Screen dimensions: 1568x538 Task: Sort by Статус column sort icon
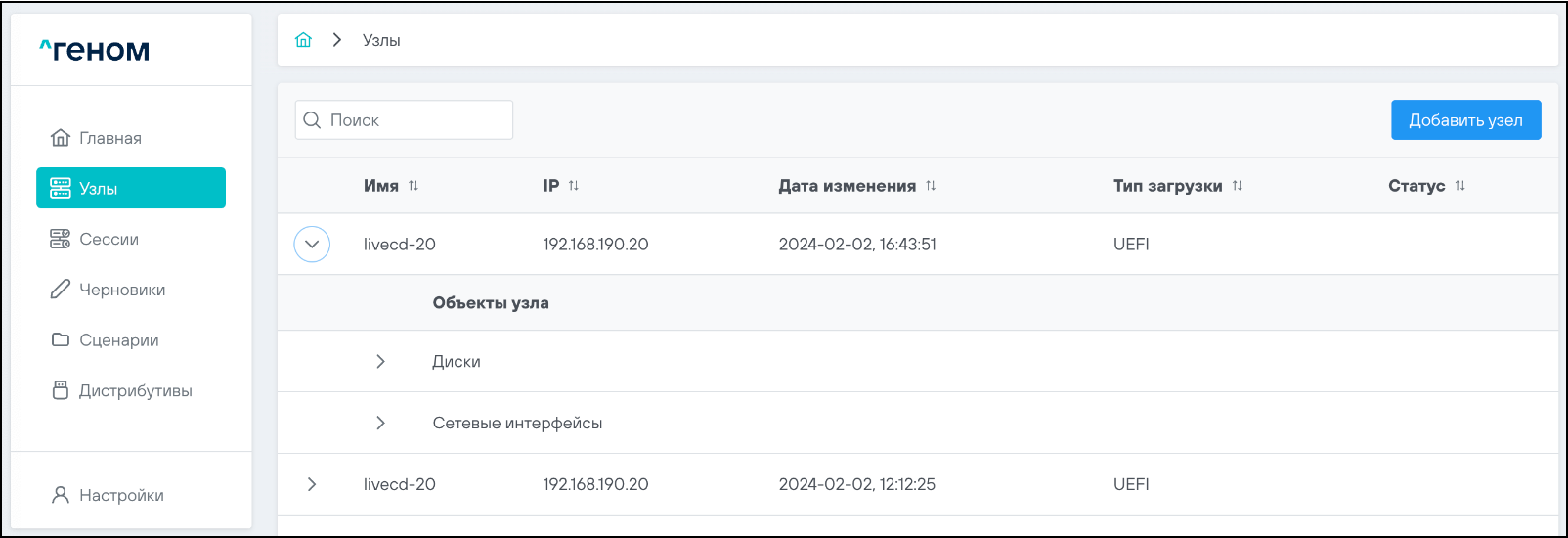pos(1459,186)
